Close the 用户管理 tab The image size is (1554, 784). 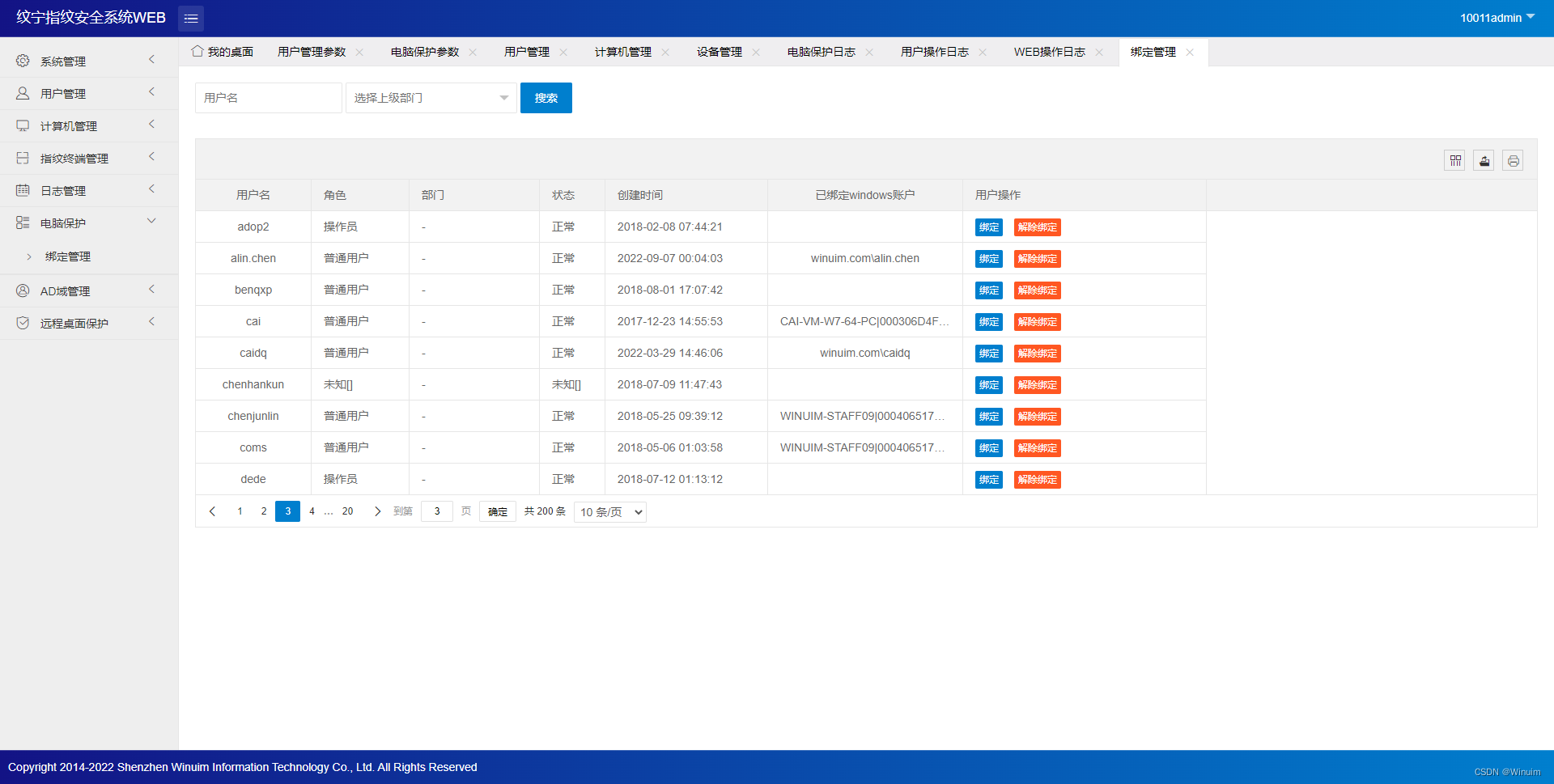pos(563,52)
